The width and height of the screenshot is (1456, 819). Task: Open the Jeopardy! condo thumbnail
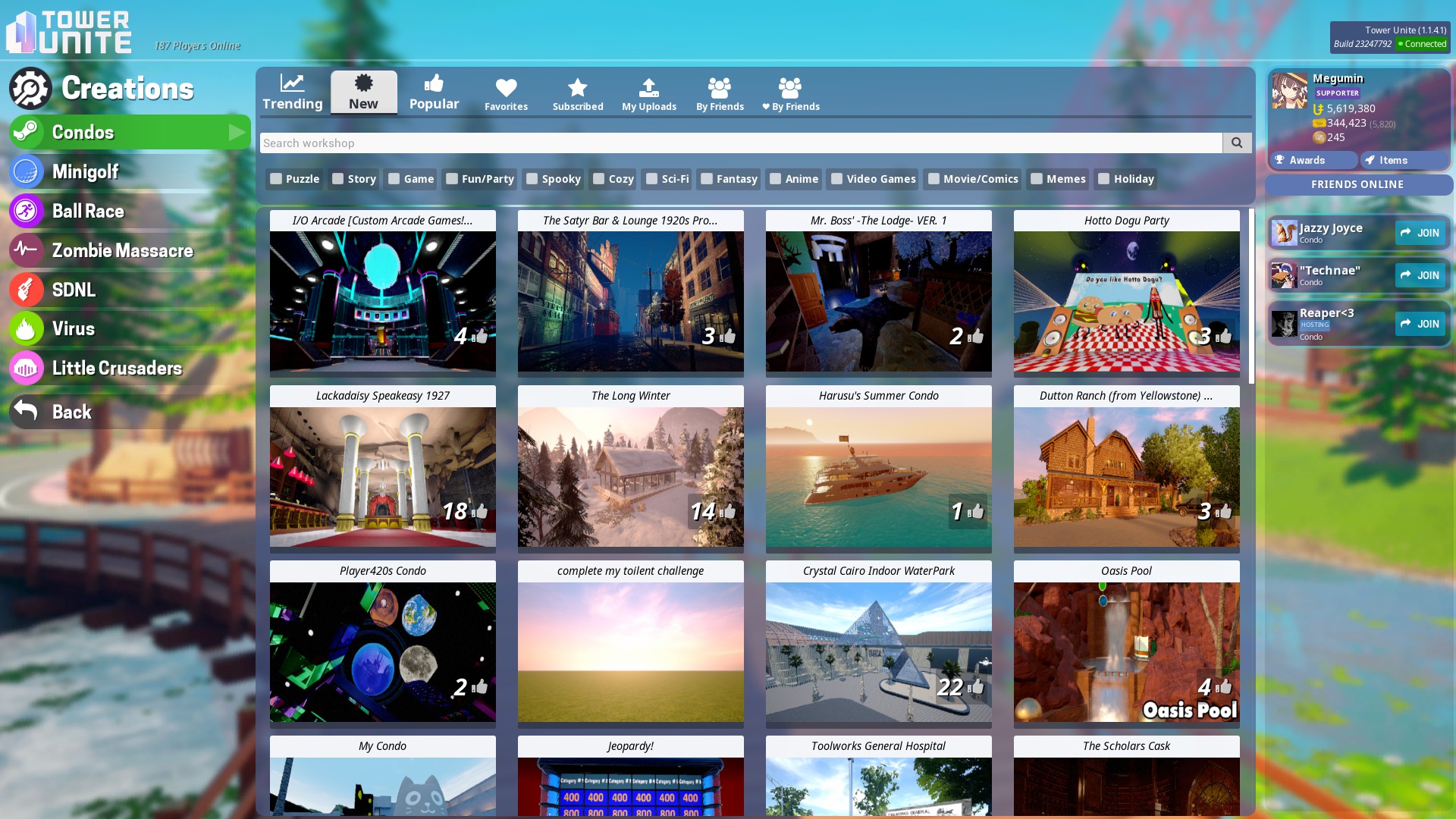[x=631, y=787]
